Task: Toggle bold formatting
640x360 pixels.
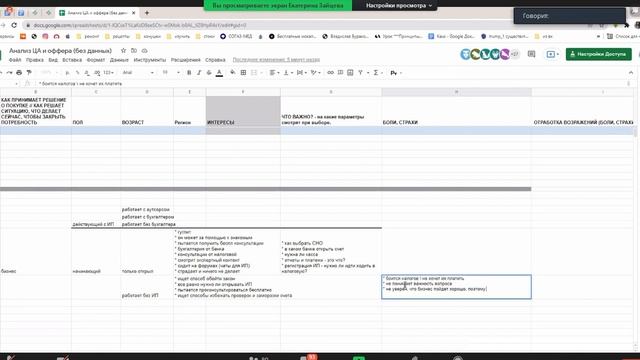Action: pos(189,73)
